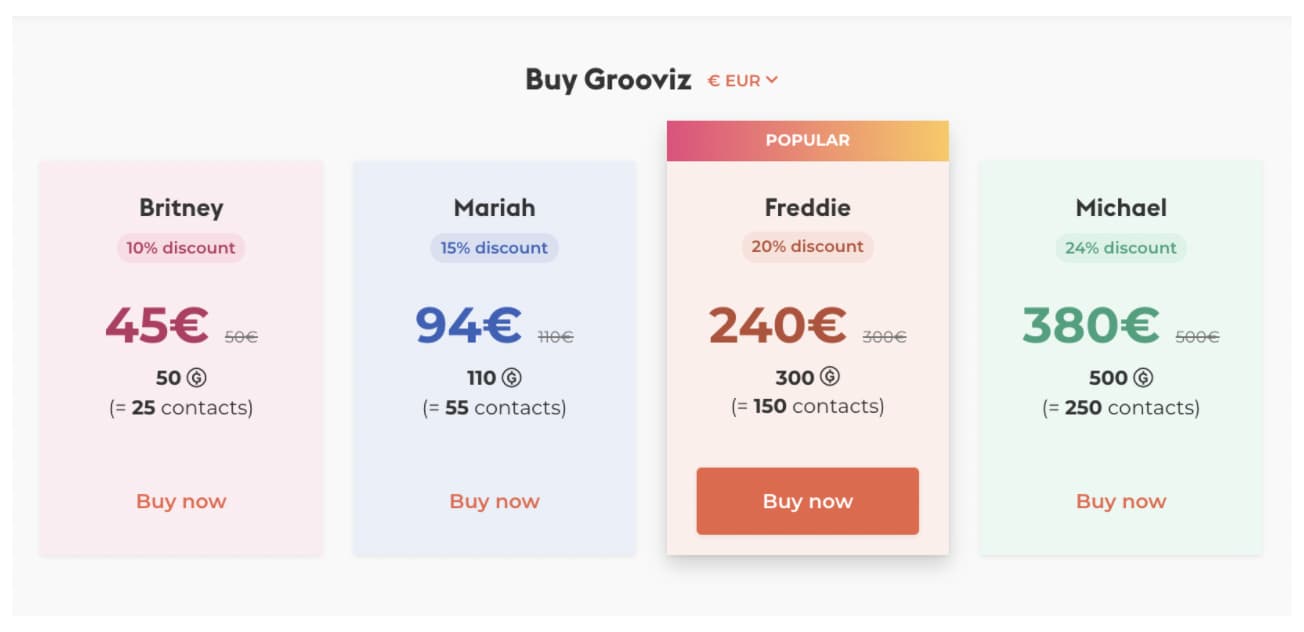Click the orange Buy now Freddie button
The image size is (1304, 632).
[x=807, y=501]
